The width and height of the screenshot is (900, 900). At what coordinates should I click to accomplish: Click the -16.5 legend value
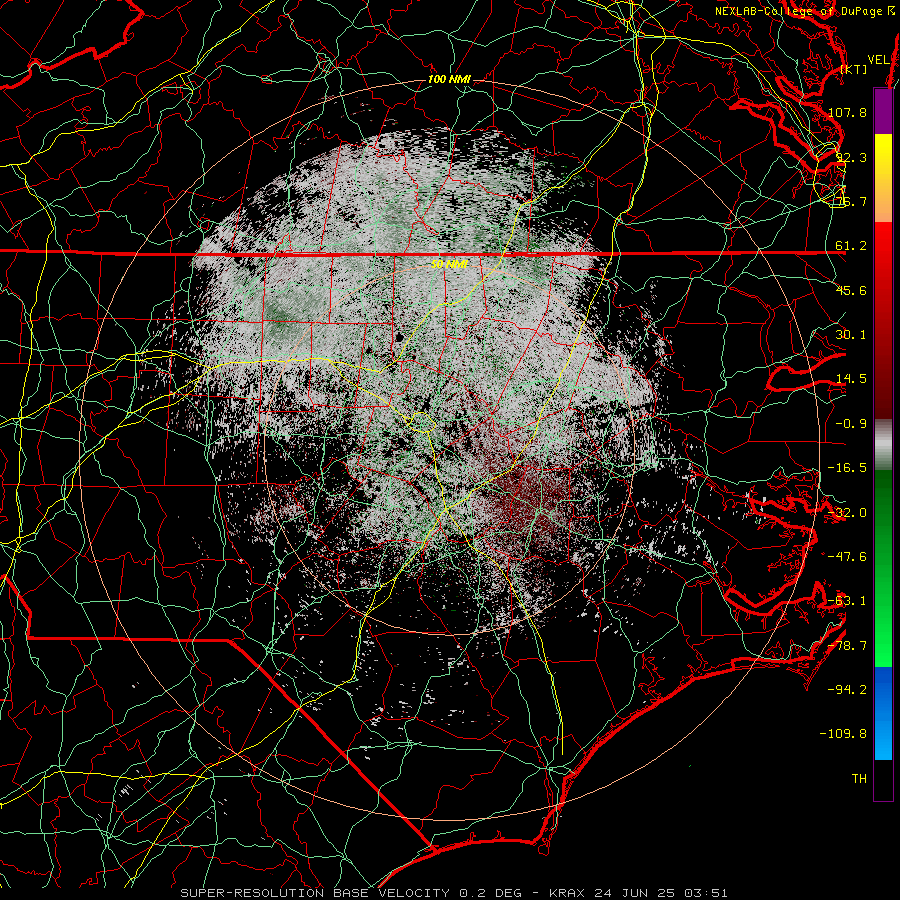point(847,468)
